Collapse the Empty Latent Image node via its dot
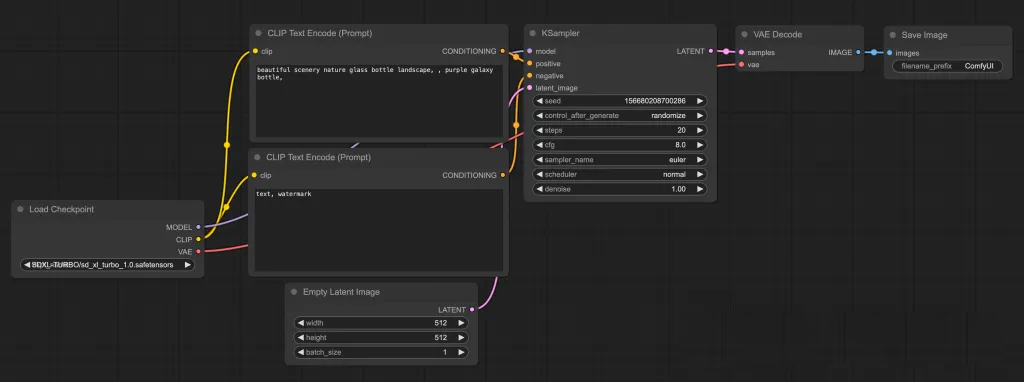The image size is (1024, 382). (294, 292)
